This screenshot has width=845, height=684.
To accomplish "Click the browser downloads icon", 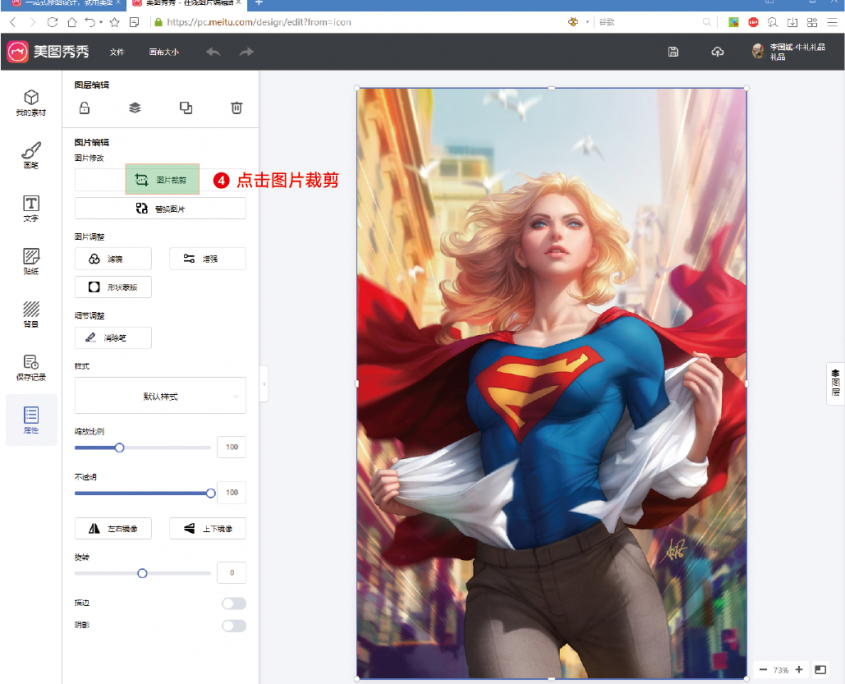I will point(792,22).
